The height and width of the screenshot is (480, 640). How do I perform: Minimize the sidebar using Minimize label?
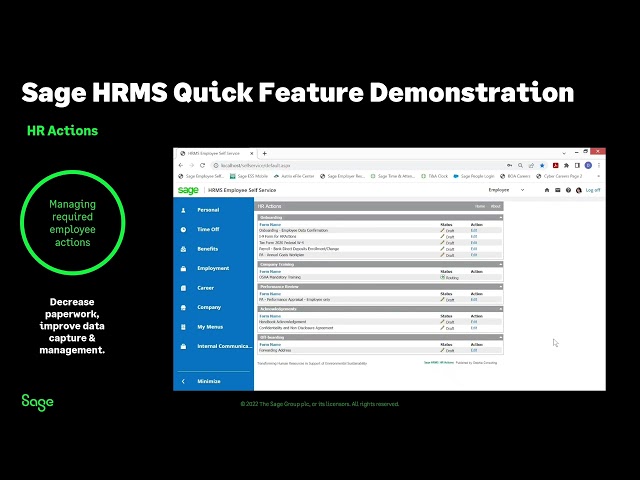pyautogui.click(x=209, y=381)
